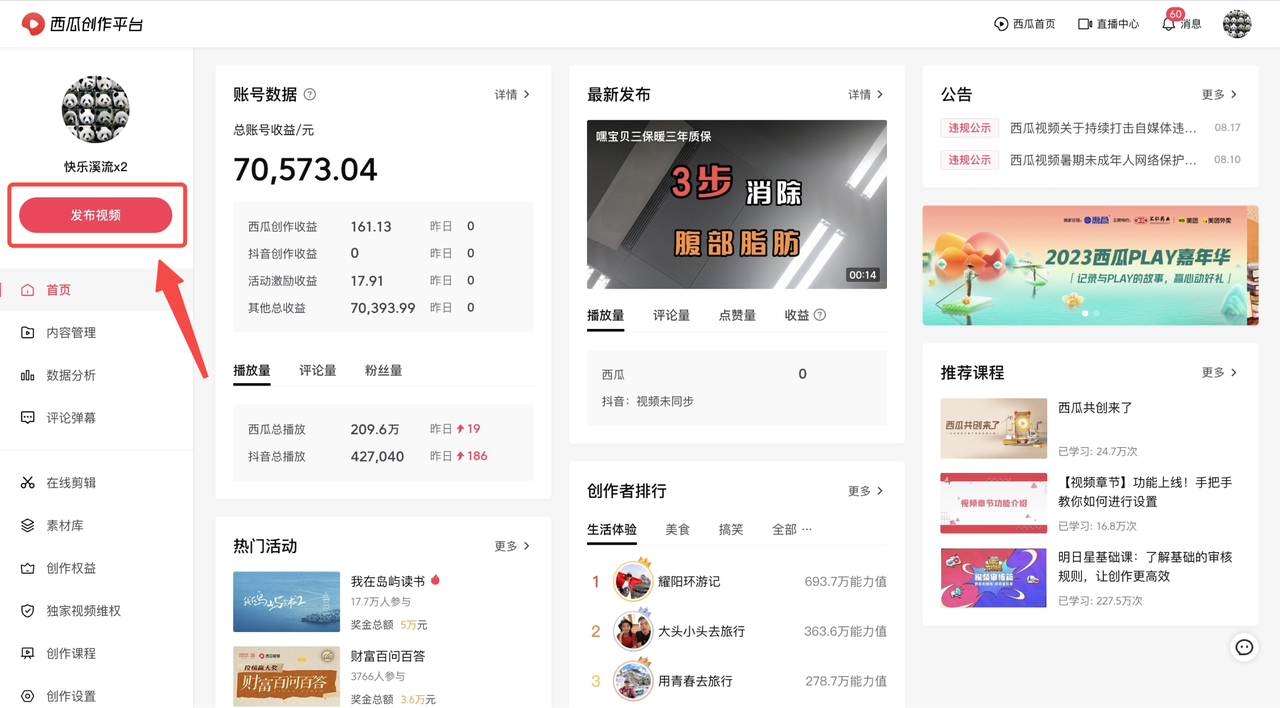Click the 素材库 layers icon

[28, 525]
